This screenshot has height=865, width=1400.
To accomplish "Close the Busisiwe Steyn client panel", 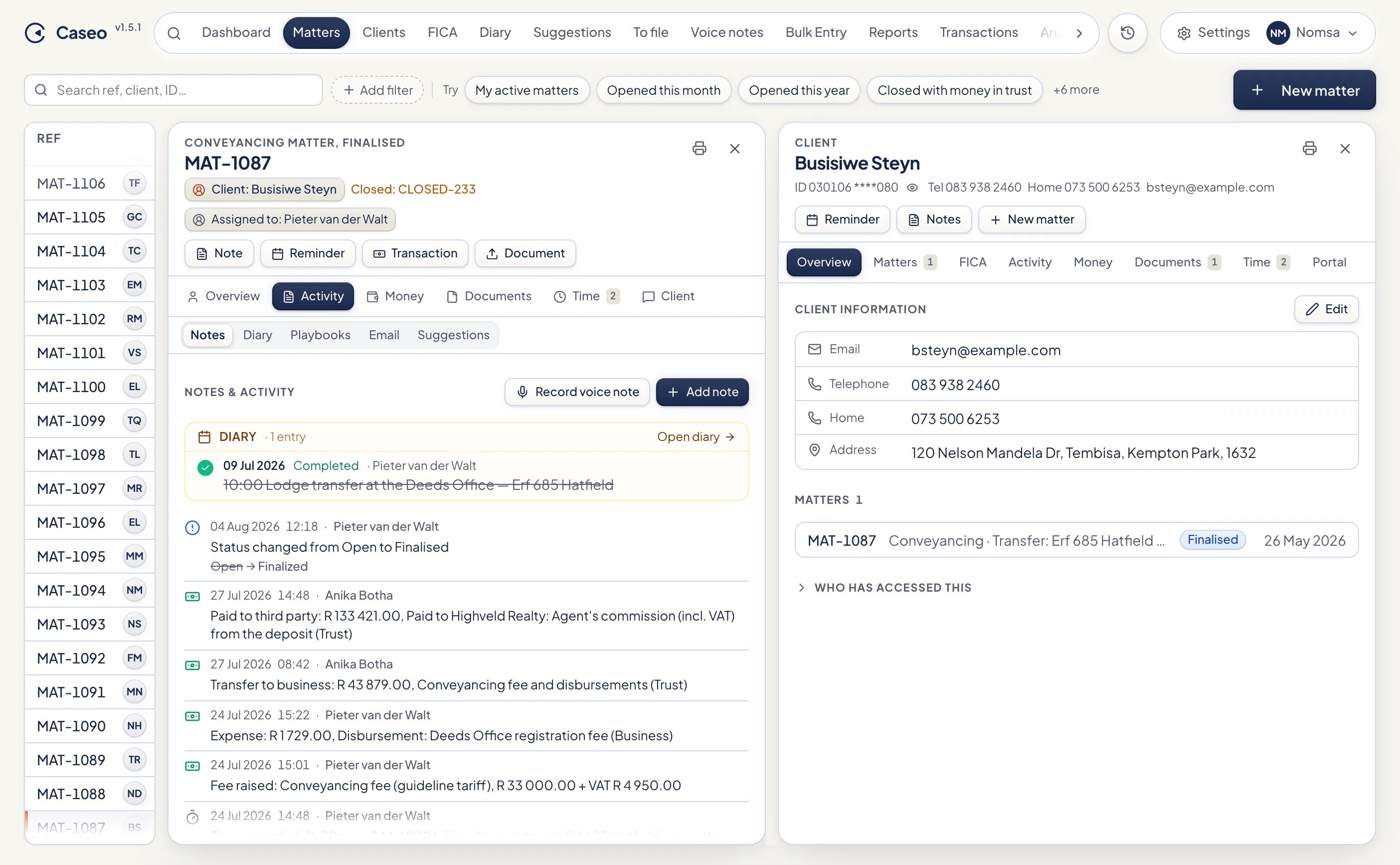I will tap(1345, 149).
